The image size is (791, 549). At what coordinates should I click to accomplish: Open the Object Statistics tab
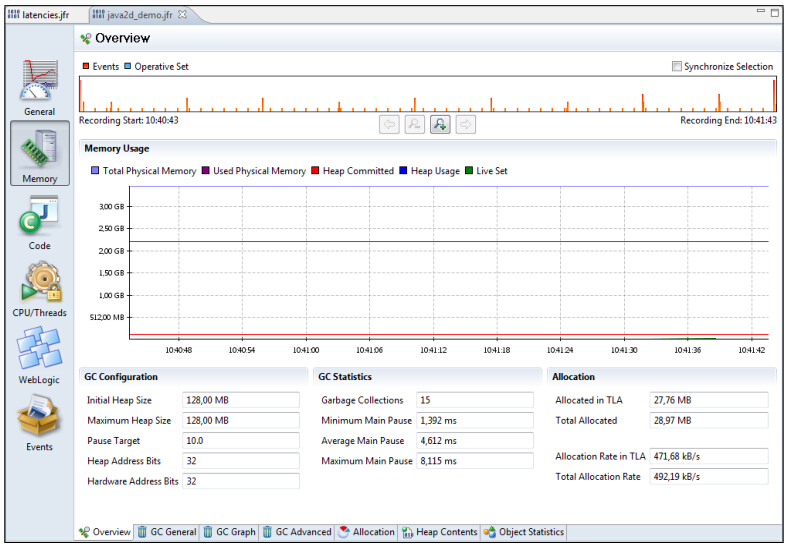click(x=524, y=532)
